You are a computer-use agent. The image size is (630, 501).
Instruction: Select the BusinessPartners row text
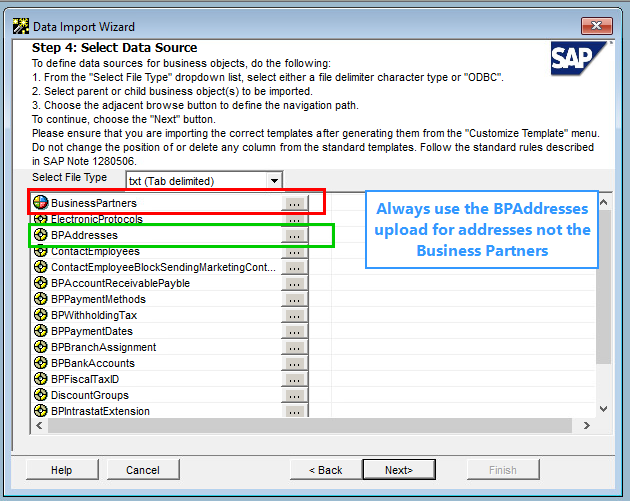[94, 203]
